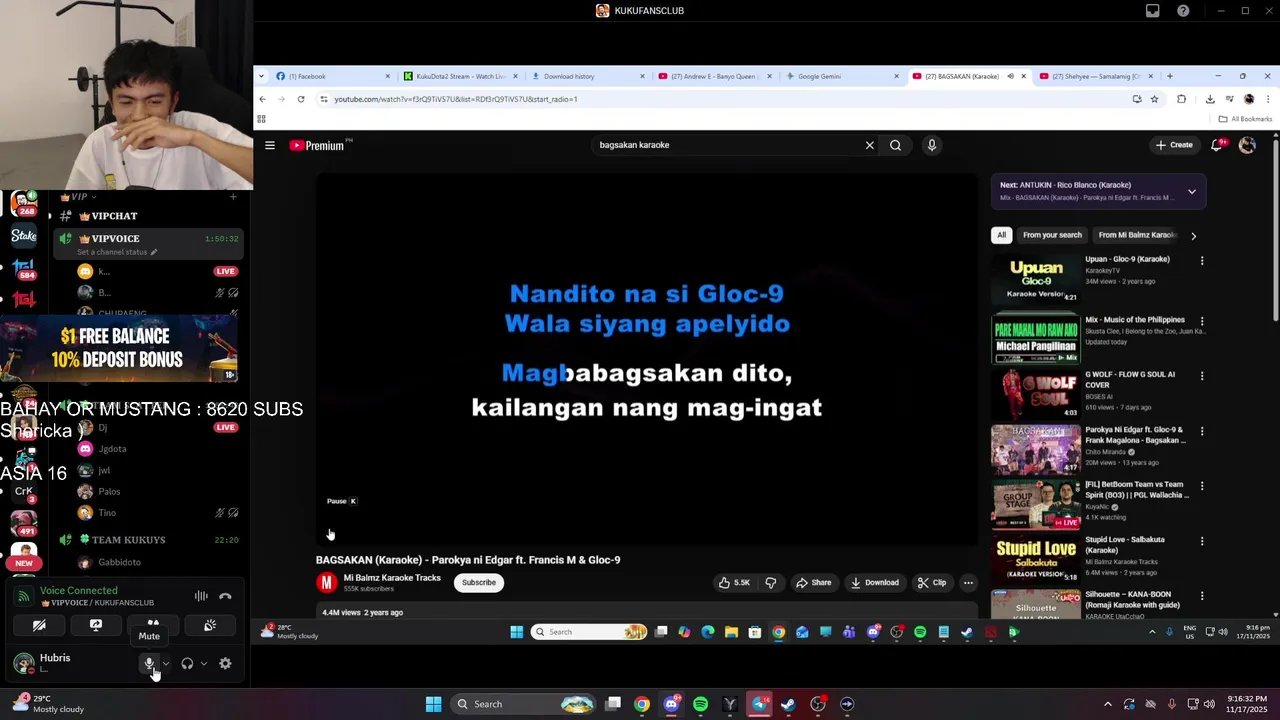Switch to Google Gemini browser tab
The width and height of the screenshot is (1280, 720).
845,76
